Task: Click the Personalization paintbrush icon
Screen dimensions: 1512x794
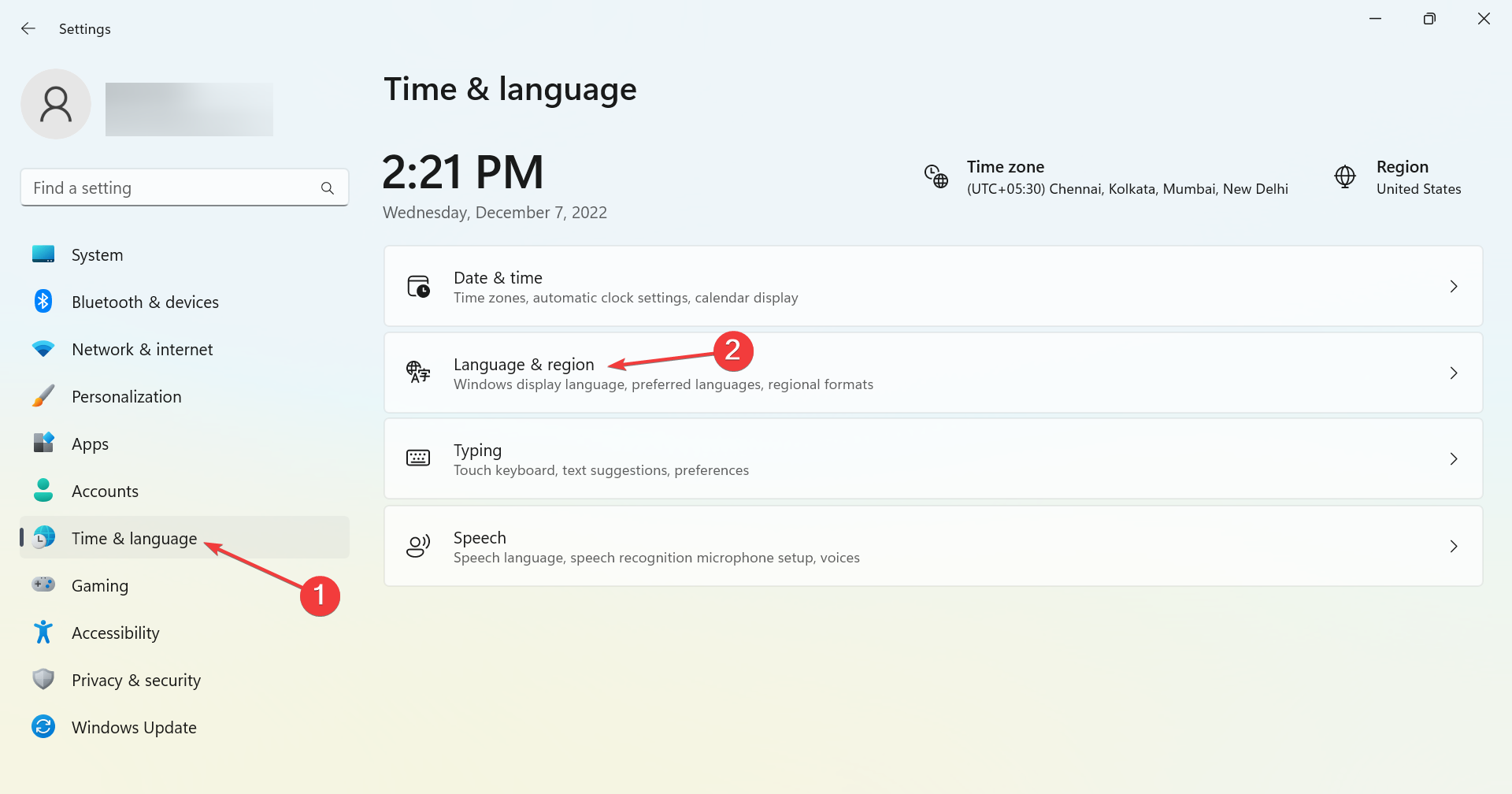Action: point(43,396)
